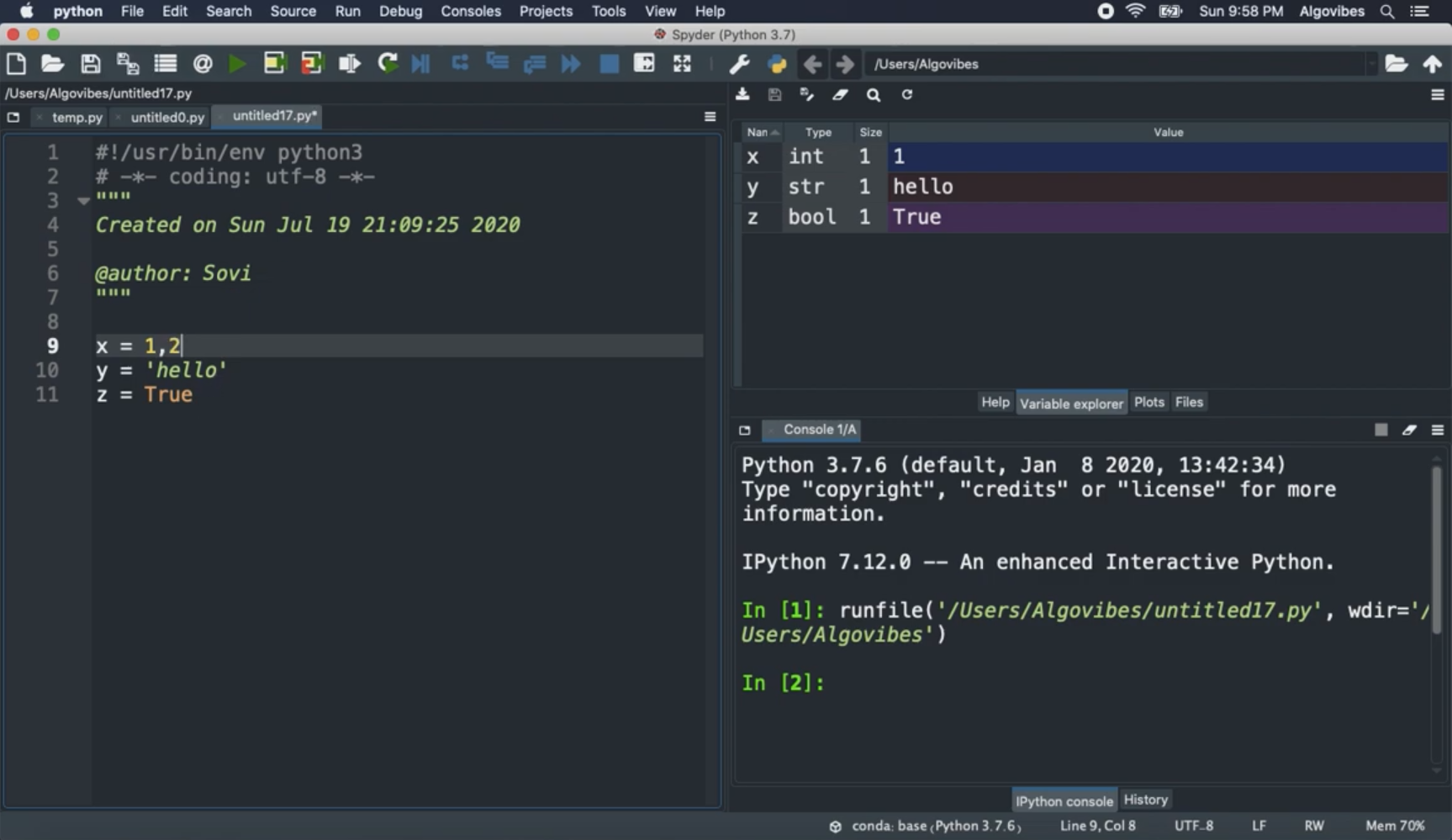Maximize current pane with fullscreen icon
This screenshot has height=840, width=1452.
tap(681, 63)
